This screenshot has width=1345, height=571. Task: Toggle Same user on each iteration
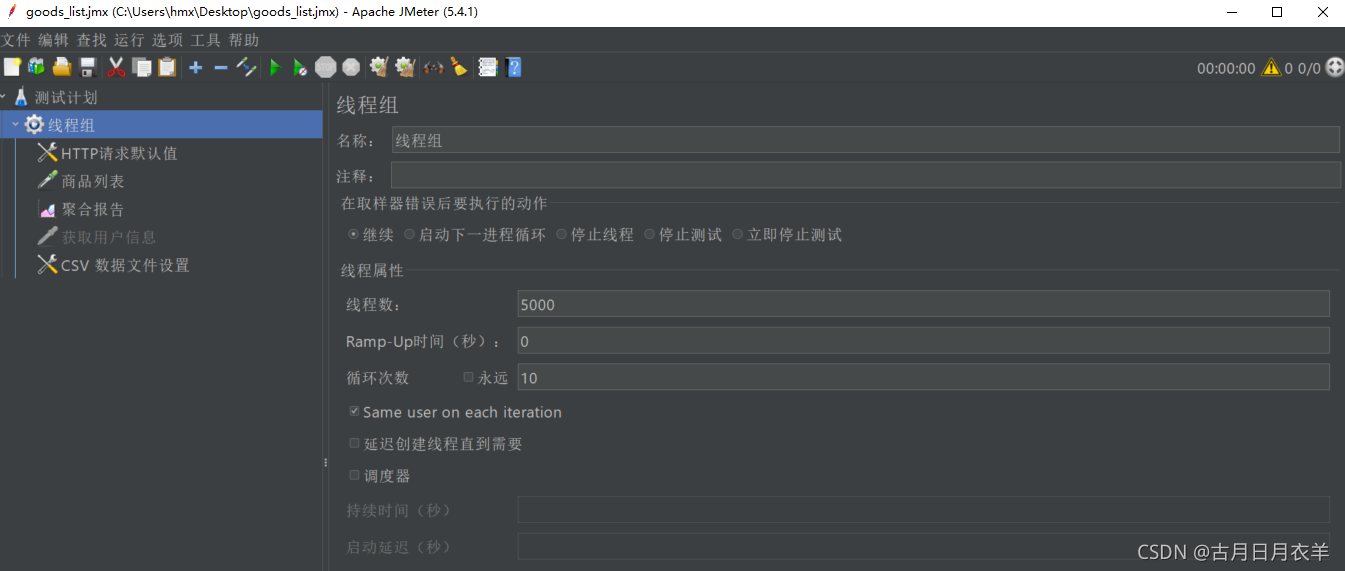(354, 411)
